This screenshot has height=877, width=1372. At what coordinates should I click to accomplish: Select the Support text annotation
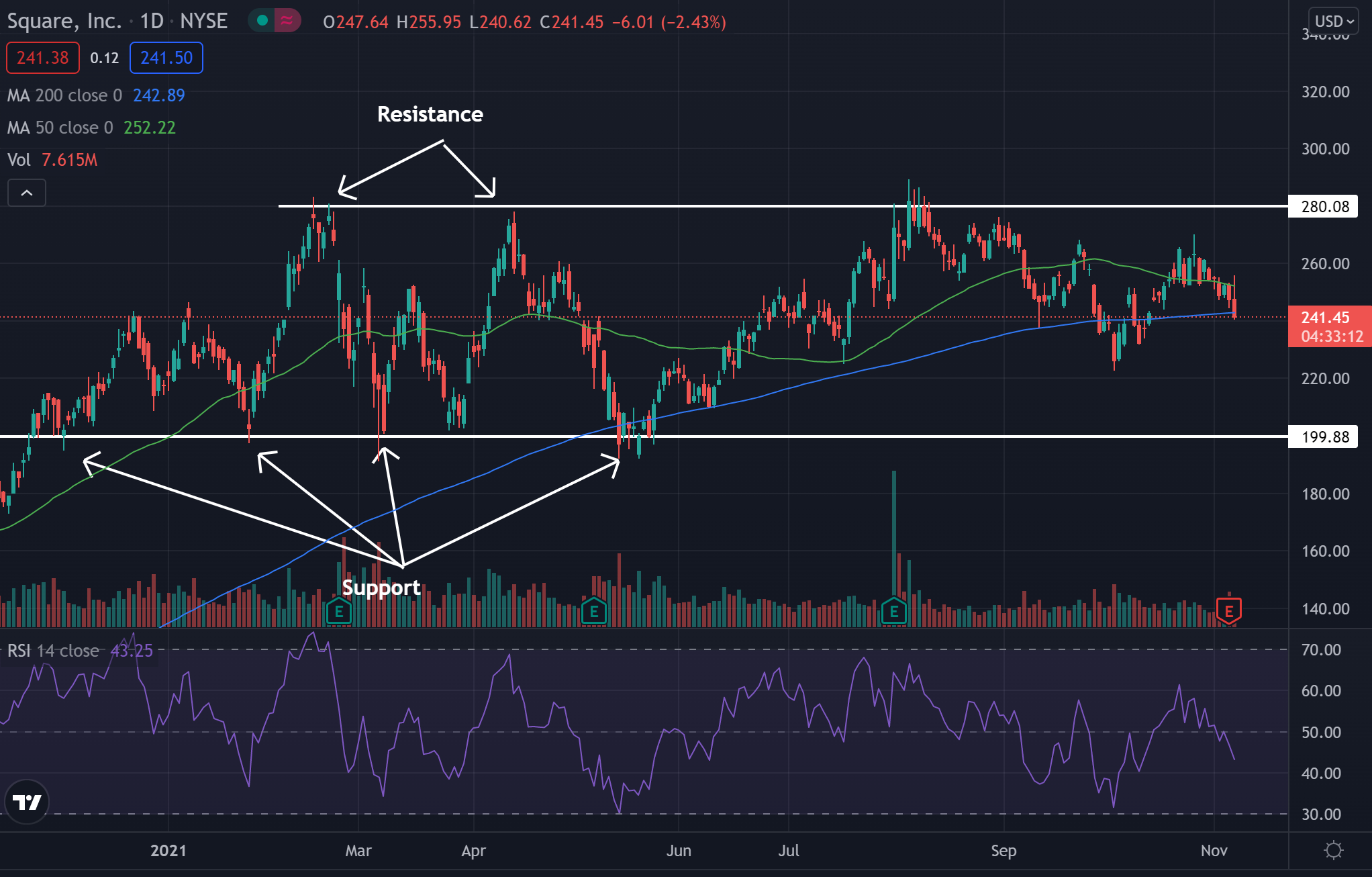point(381,588)
